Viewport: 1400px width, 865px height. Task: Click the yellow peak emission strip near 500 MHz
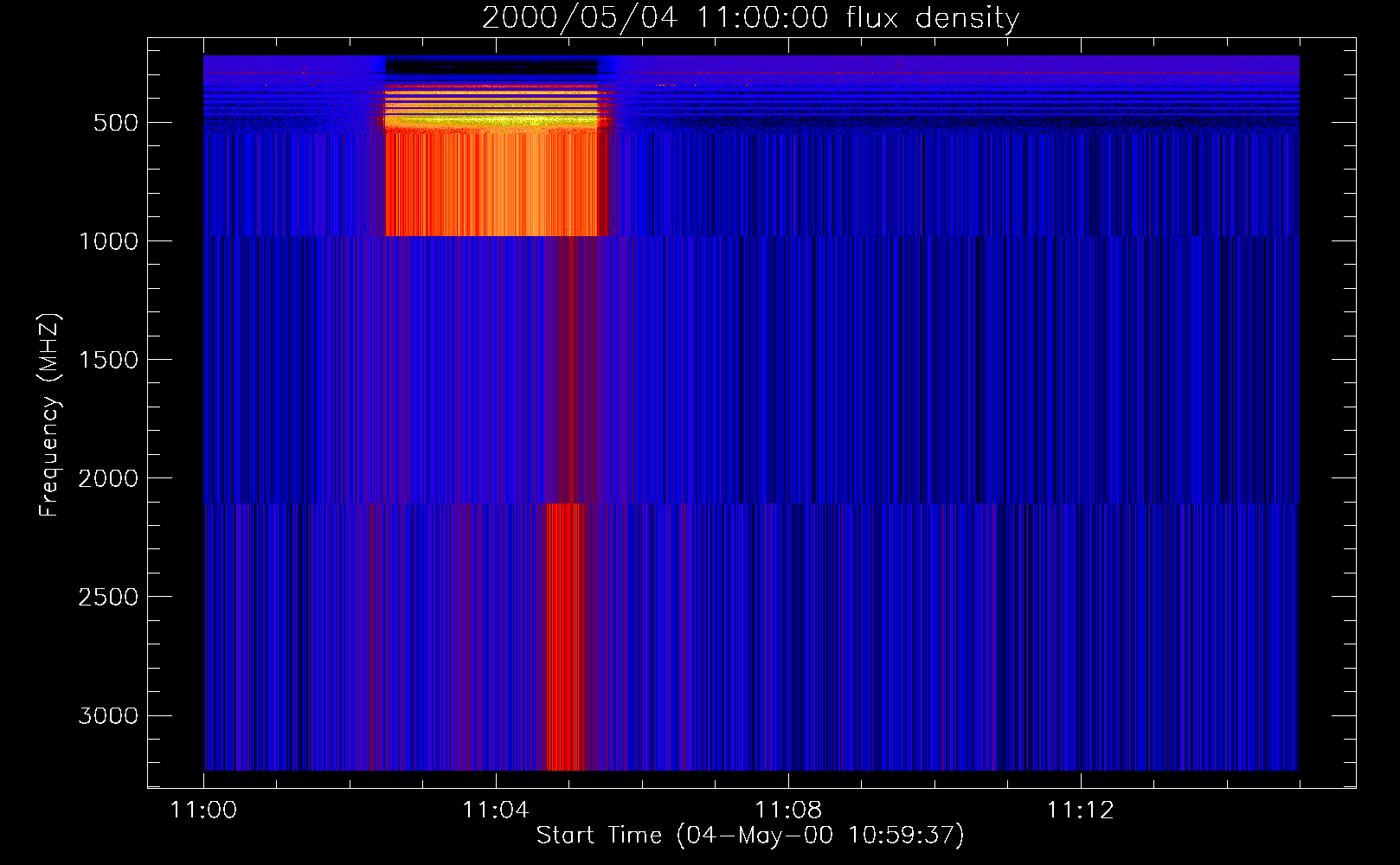tap(491, 123)
